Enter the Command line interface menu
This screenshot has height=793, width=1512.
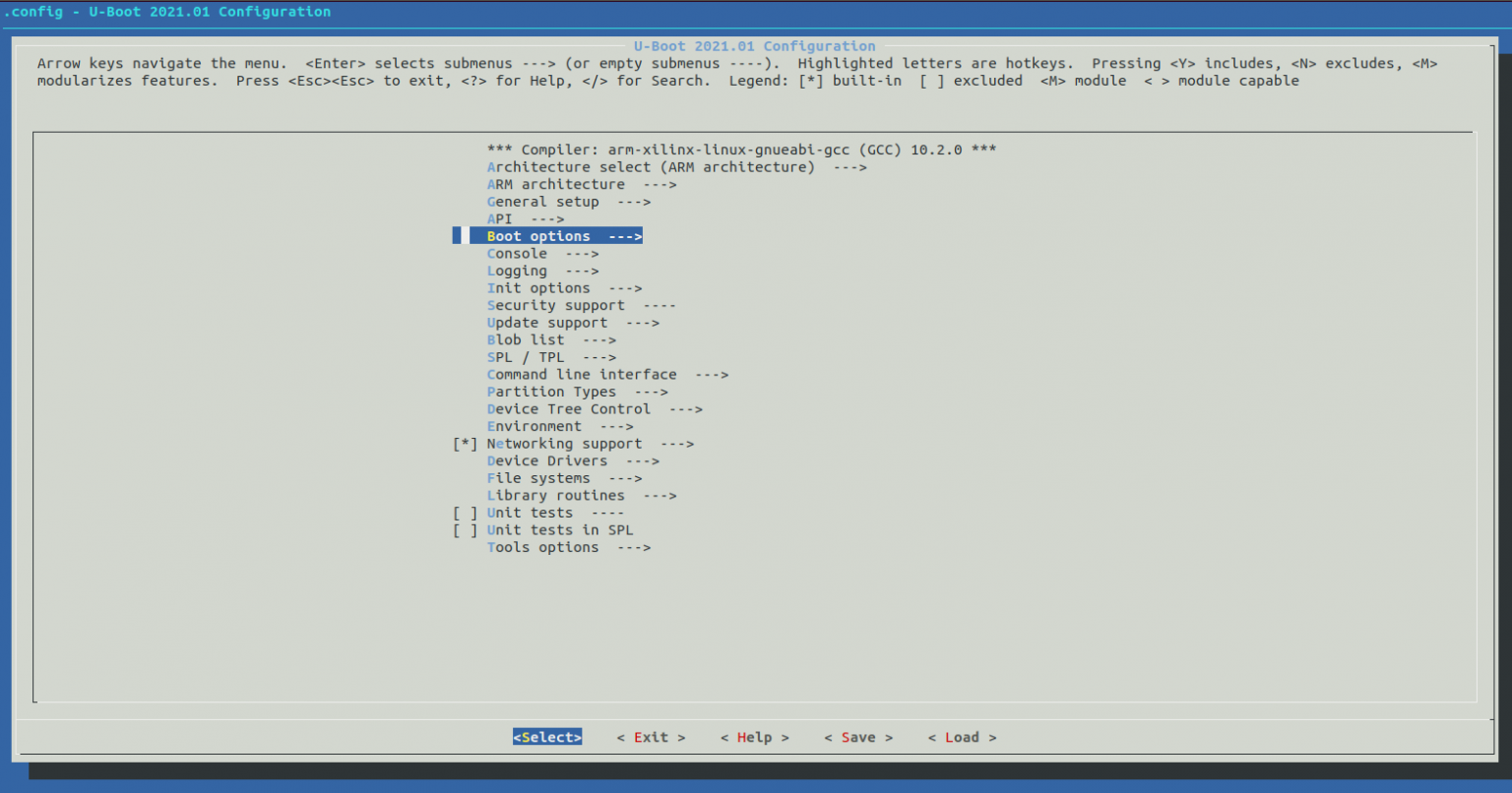(582, 374)
